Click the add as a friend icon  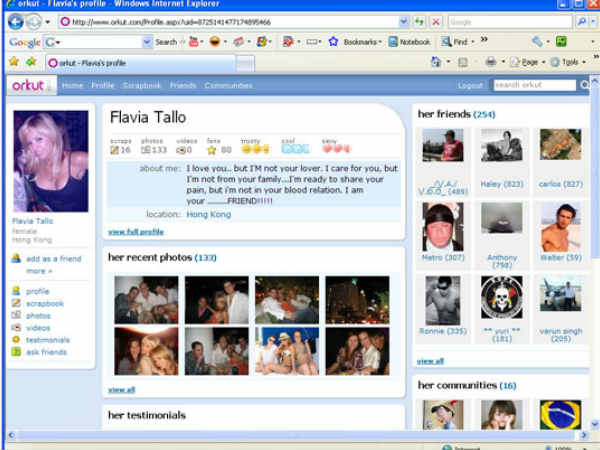pos(16,258)
